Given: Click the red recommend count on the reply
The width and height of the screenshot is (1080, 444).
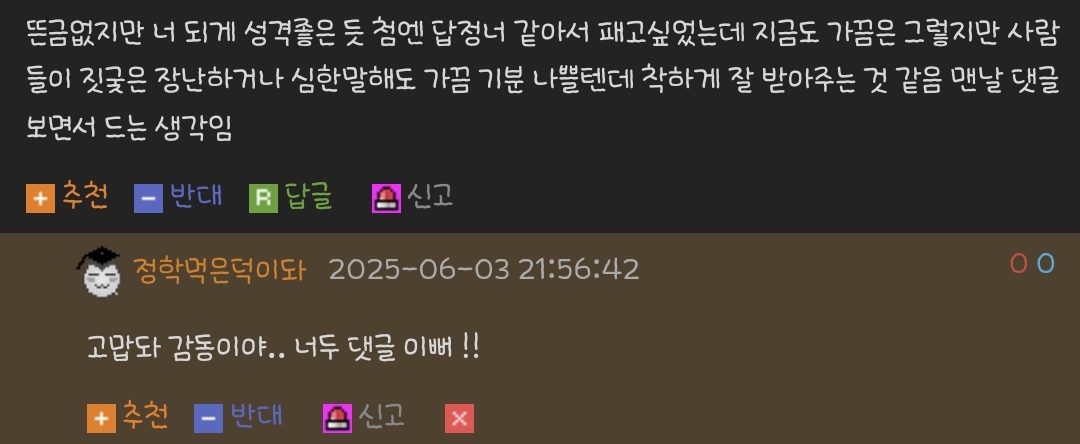Looking at the screenshot, I should [1019, 264].
